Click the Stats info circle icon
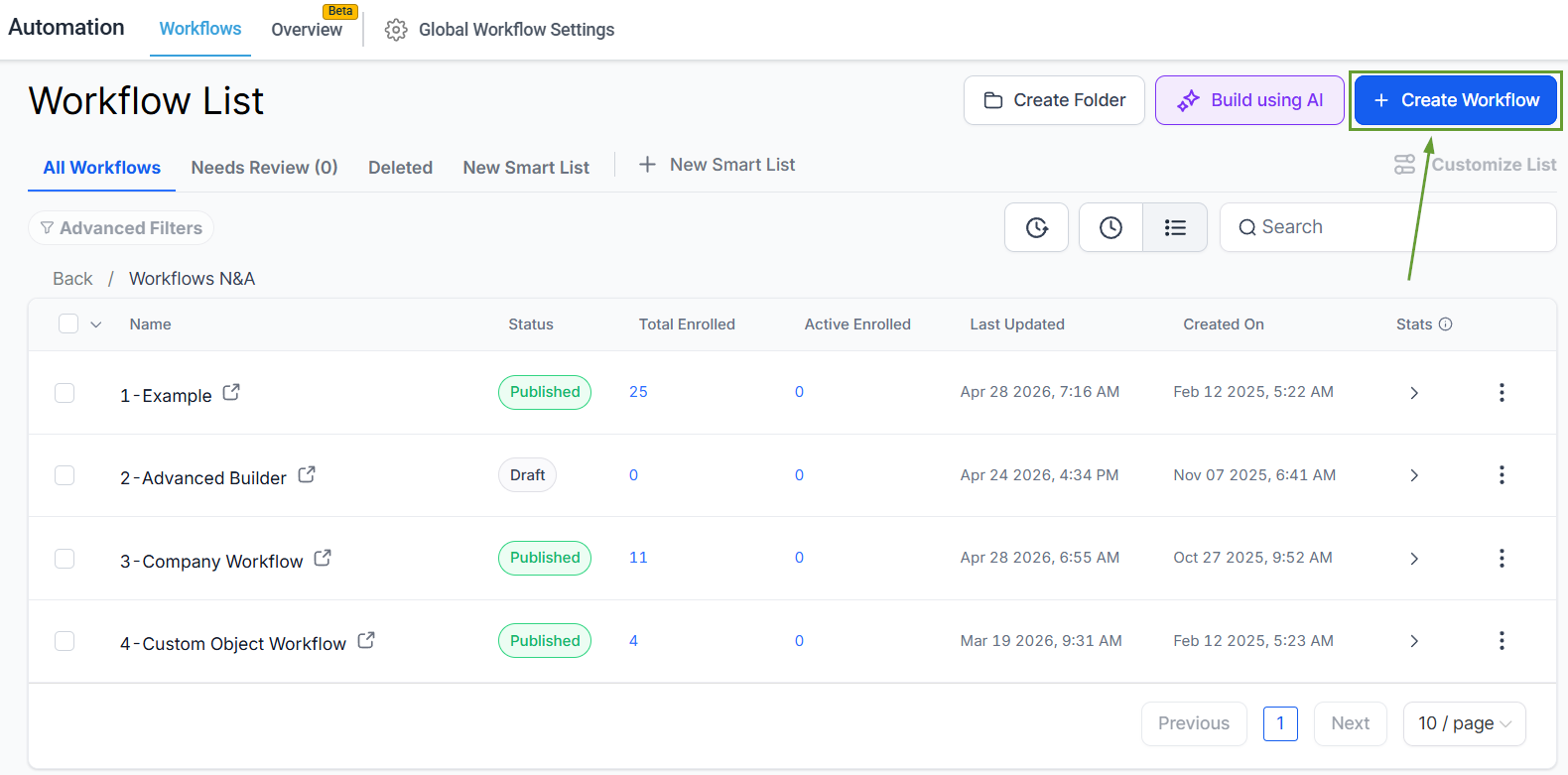This screenshot has height=775, width=1568. click(1446, 324)
